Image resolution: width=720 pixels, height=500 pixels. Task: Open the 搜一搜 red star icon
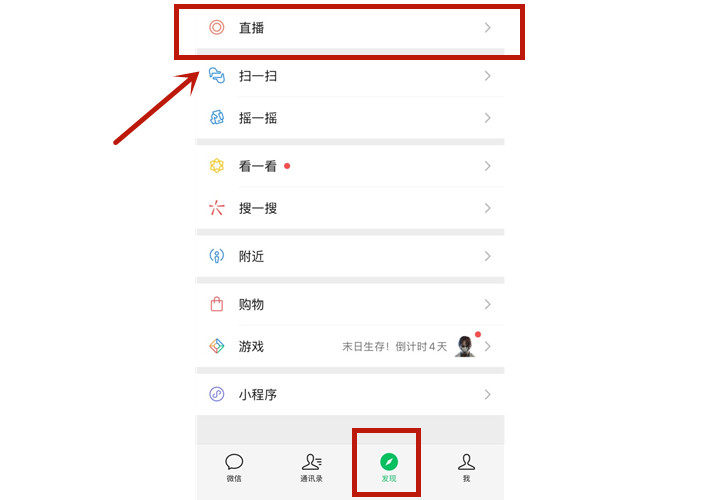[217, 208]
